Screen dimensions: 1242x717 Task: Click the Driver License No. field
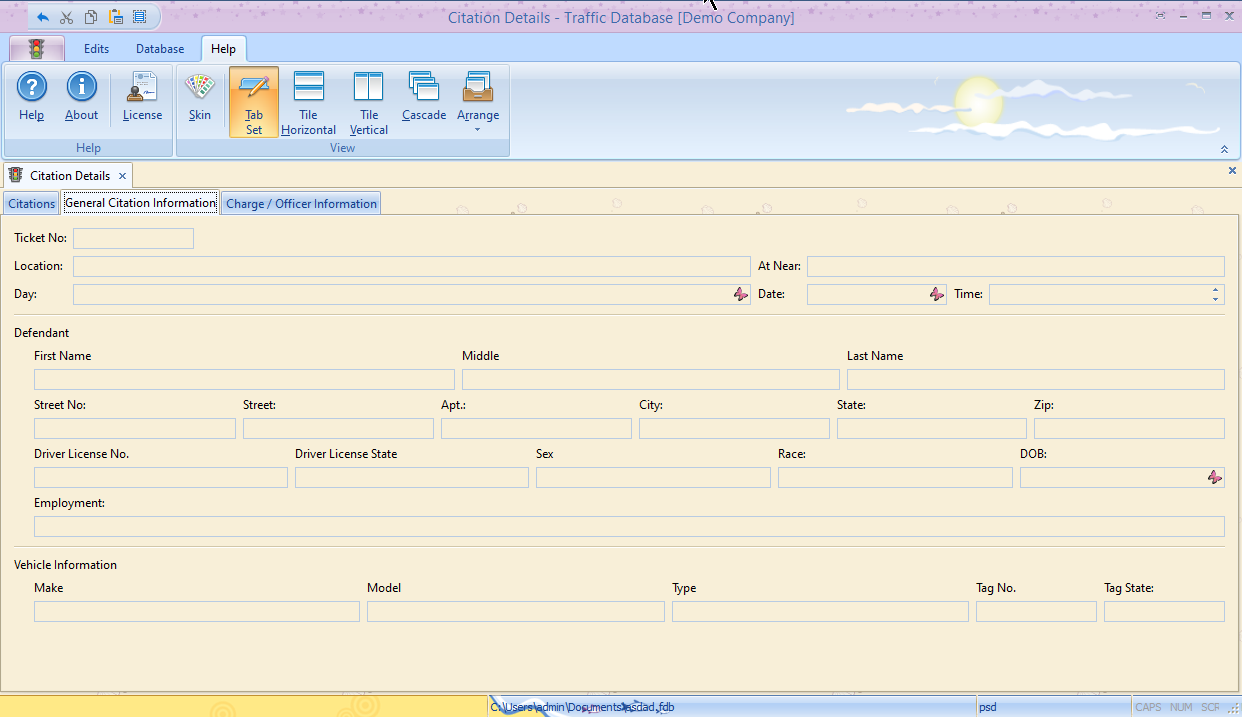(x=161, y=477)
